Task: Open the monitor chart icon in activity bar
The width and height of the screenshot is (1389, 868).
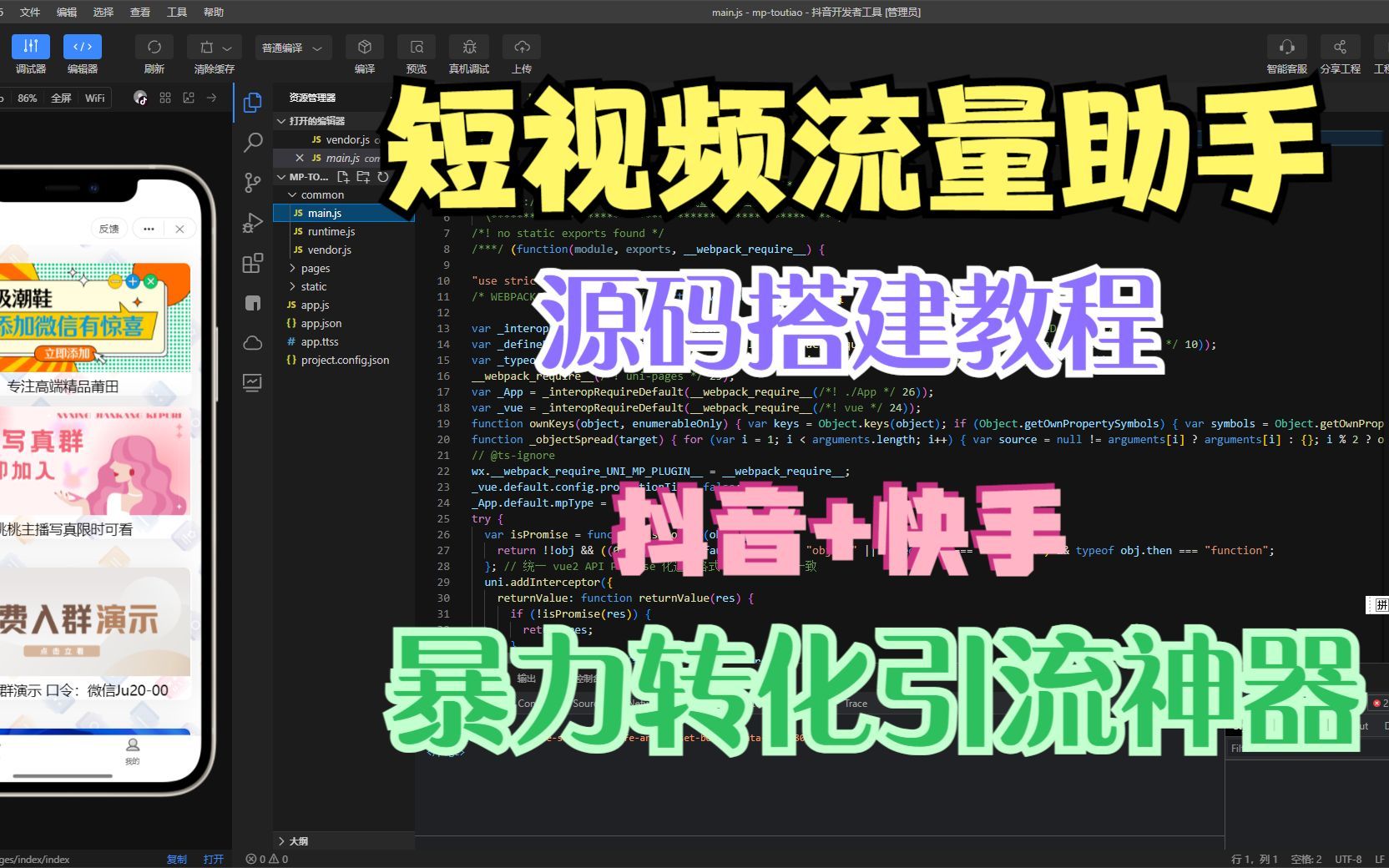Action: (252, 383)
